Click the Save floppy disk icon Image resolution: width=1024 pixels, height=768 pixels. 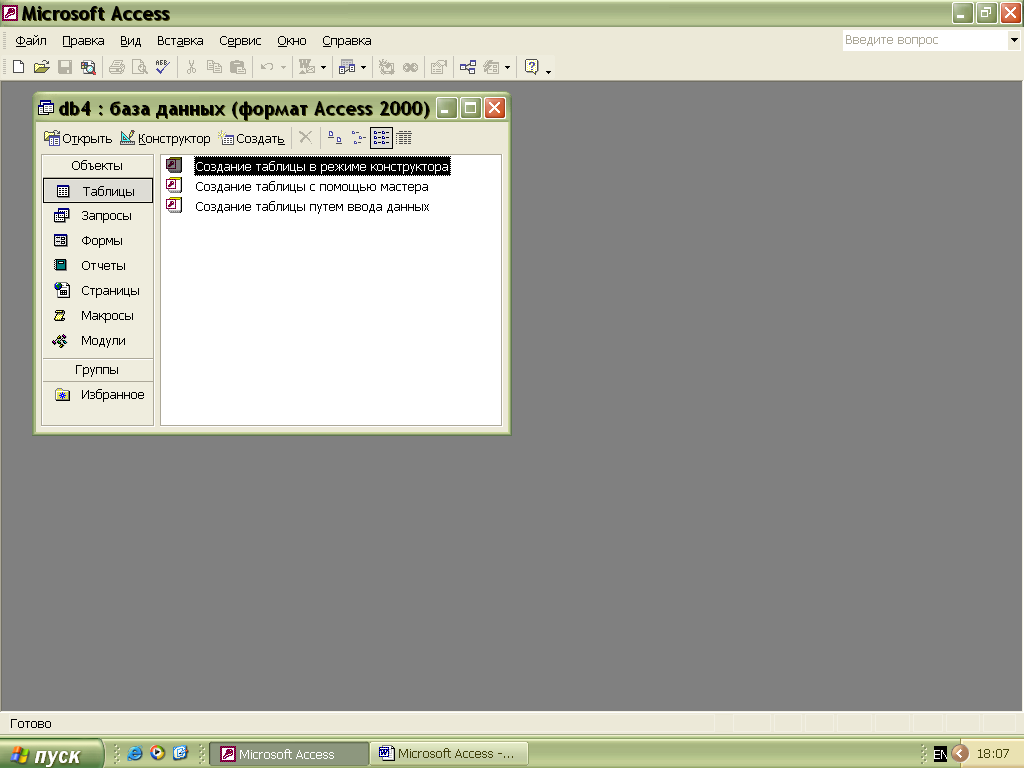coord(65,67)
